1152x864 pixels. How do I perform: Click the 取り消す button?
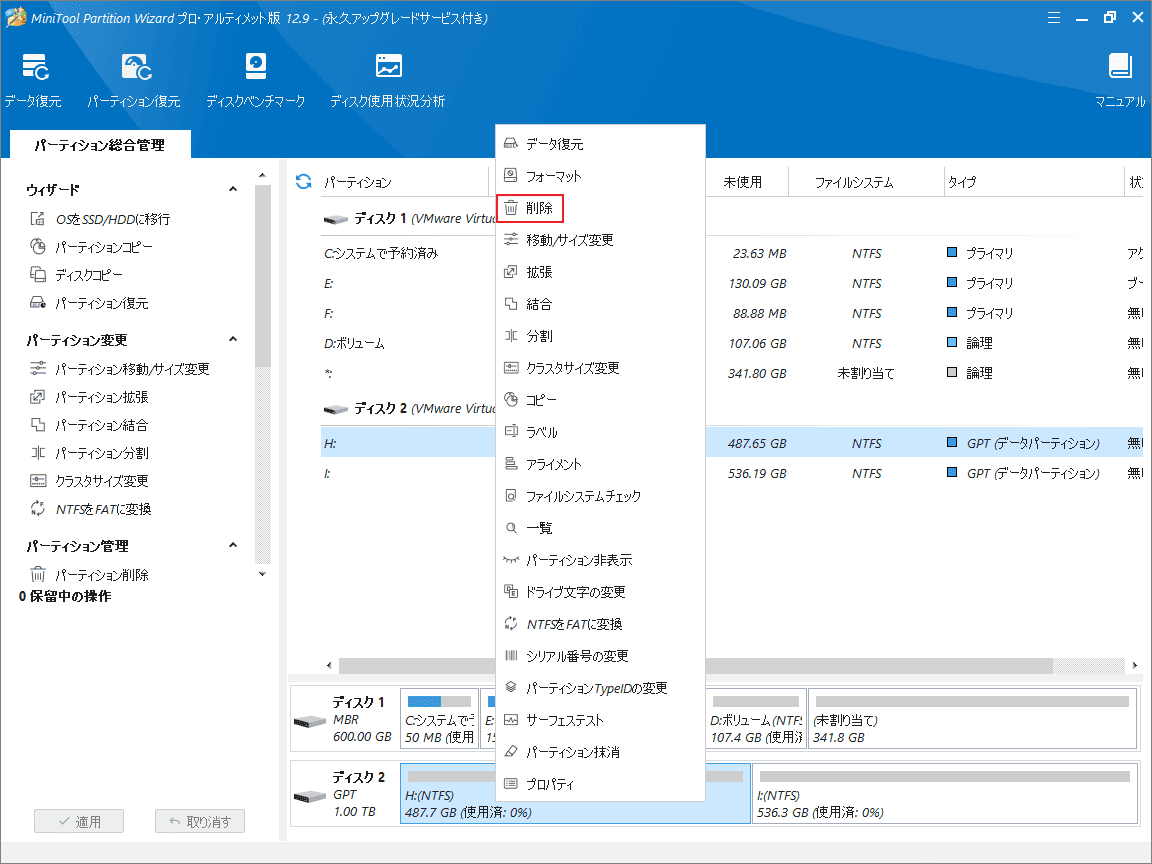200,821
